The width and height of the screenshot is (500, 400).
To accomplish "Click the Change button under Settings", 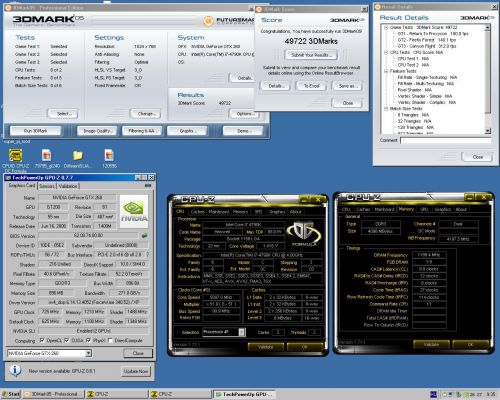I will tap(145, 114).
